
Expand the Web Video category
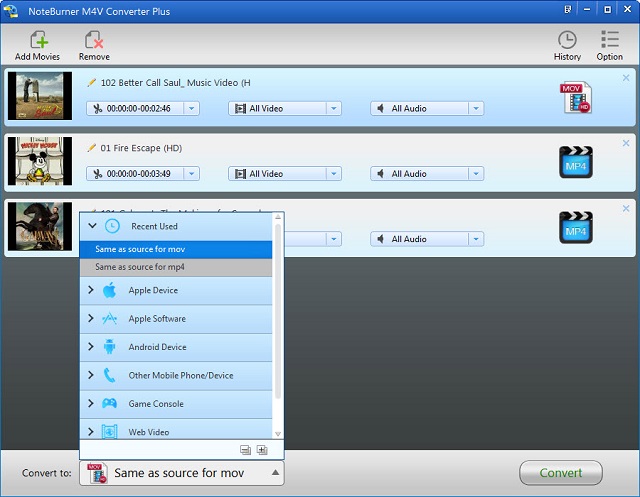click(x=91, y=431)
